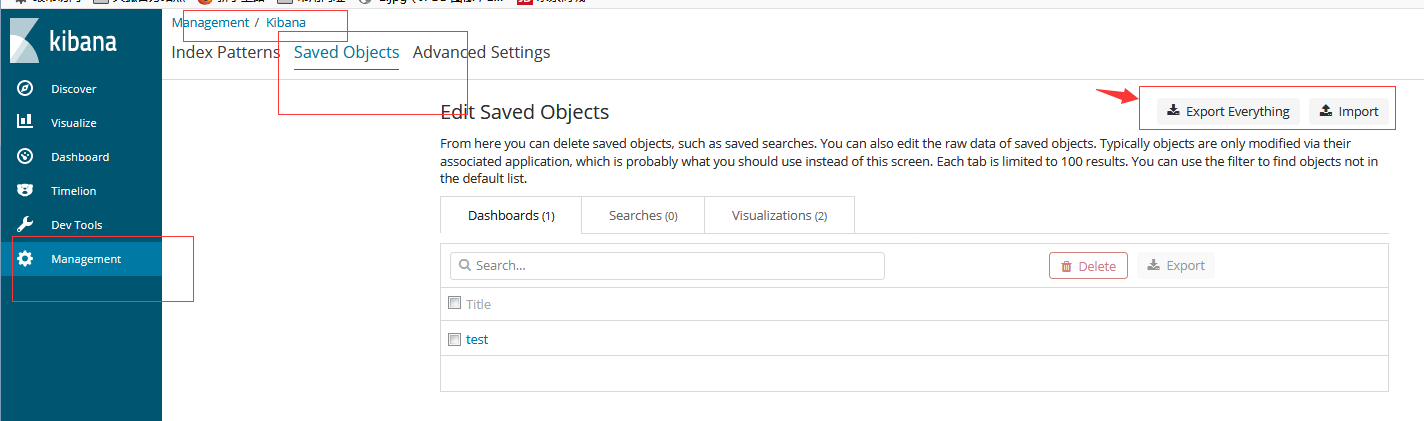Open Discover compass icon in sidebar
This screenshot has width=1424, height=421.
click(26, 89)
